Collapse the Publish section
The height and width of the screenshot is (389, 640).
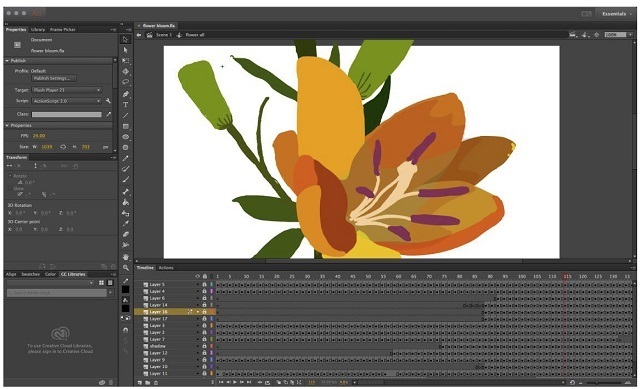pyautogui.click(x=7, y=61)
